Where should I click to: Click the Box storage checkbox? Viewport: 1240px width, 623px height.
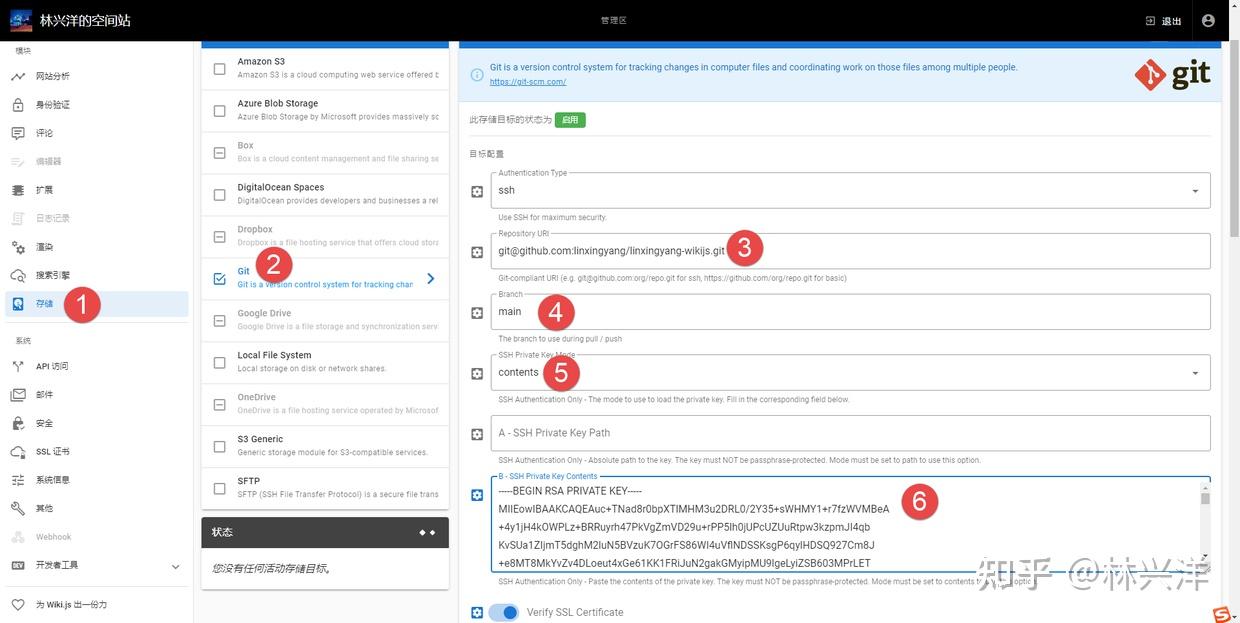[x=220, y=153]
